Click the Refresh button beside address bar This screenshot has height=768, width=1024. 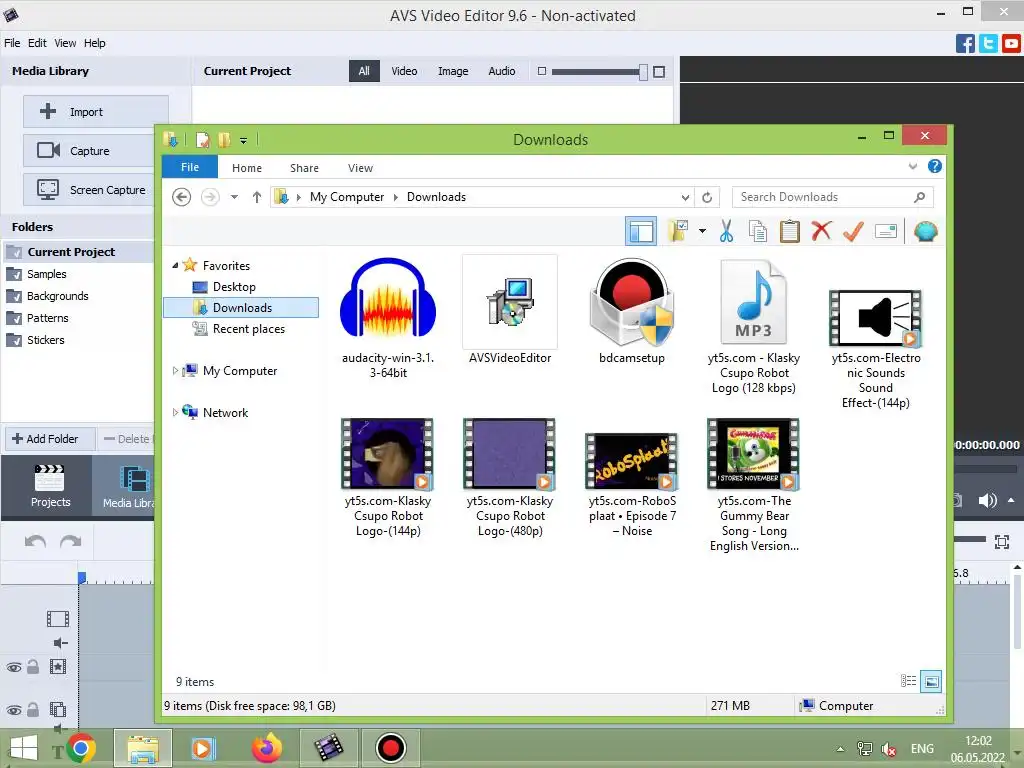click(x=707, y=197)
